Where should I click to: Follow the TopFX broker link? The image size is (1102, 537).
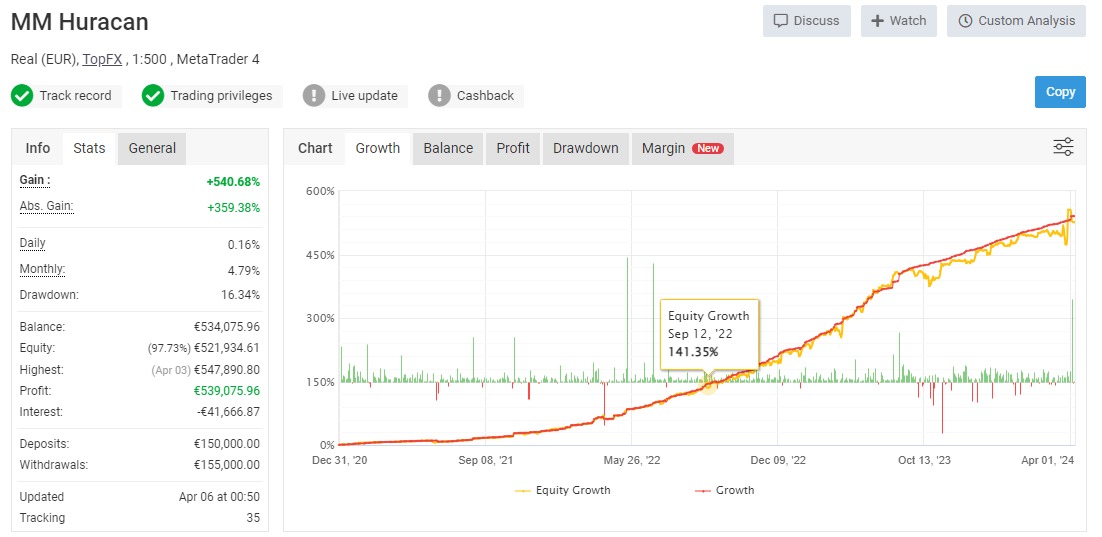[x=102, y=59]
